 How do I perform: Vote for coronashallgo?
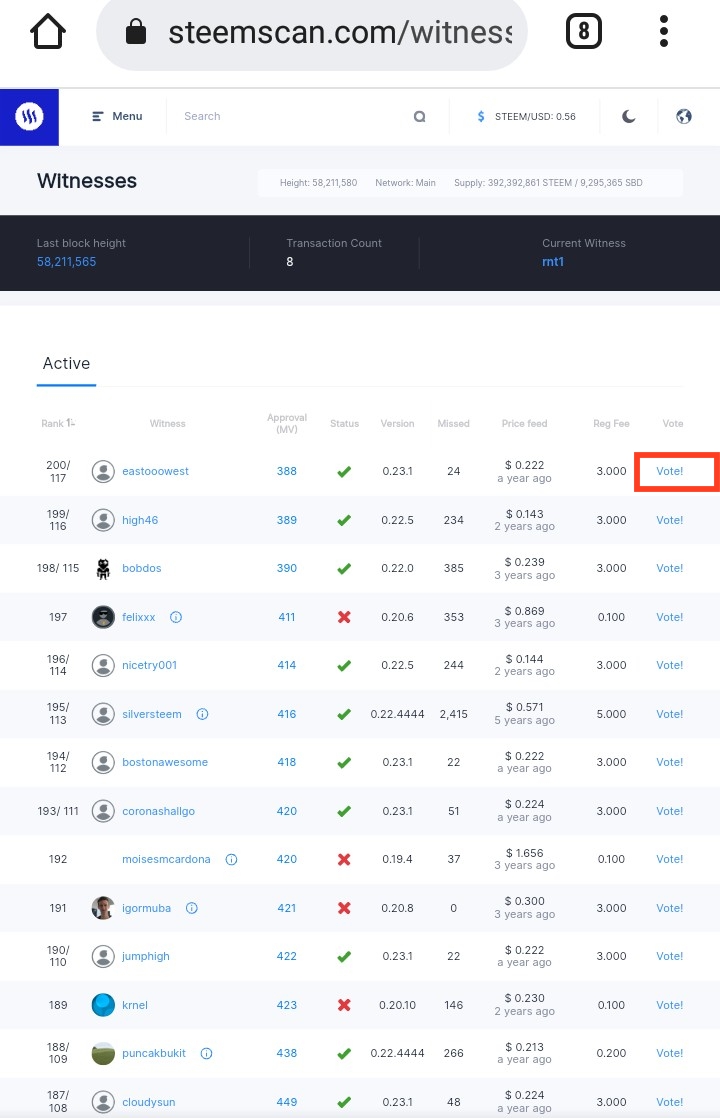pyautogui.click(x=669, y=811)
